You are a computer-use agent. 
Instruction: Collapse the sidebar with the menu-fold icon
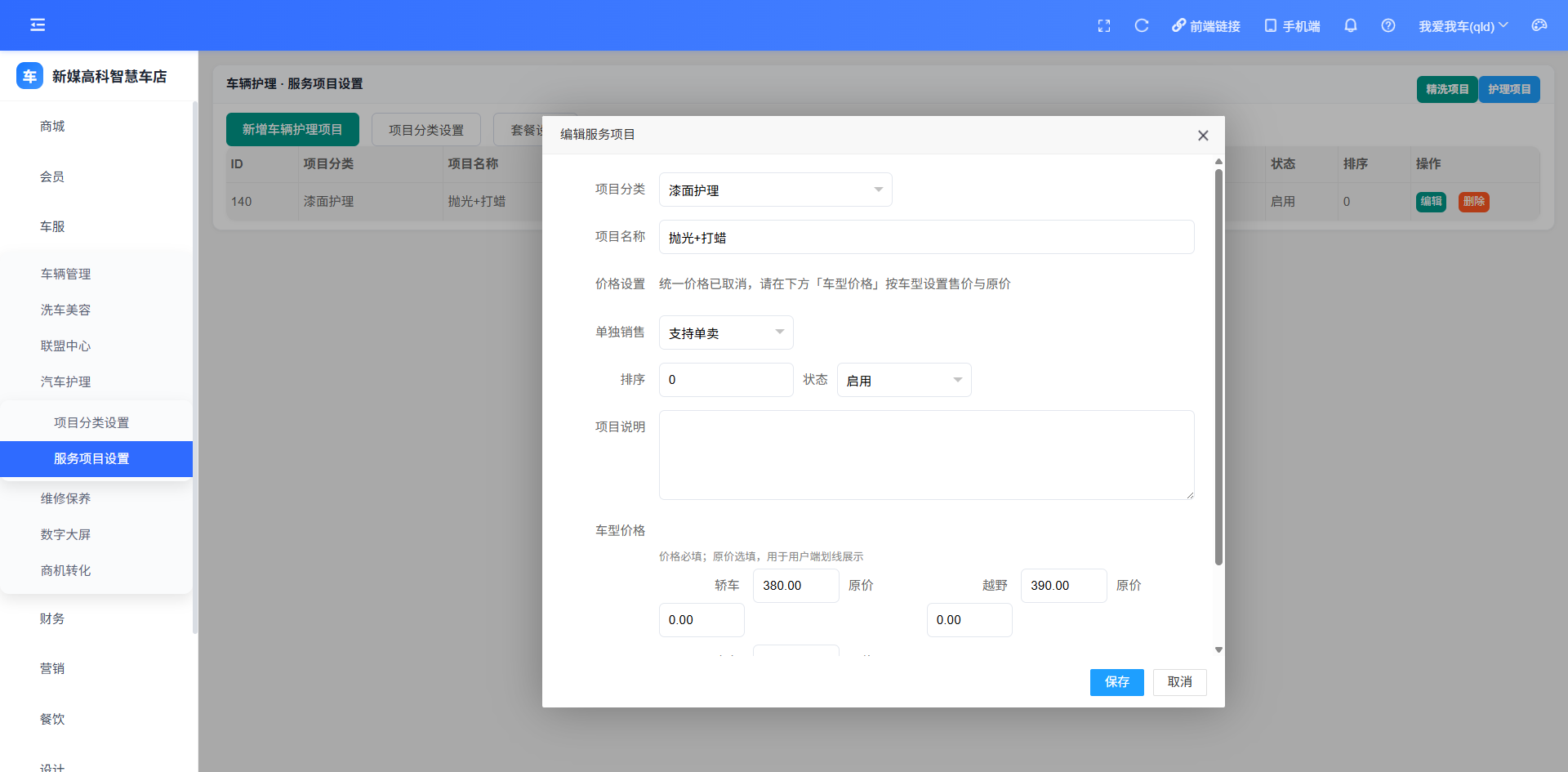click(38, 25)
